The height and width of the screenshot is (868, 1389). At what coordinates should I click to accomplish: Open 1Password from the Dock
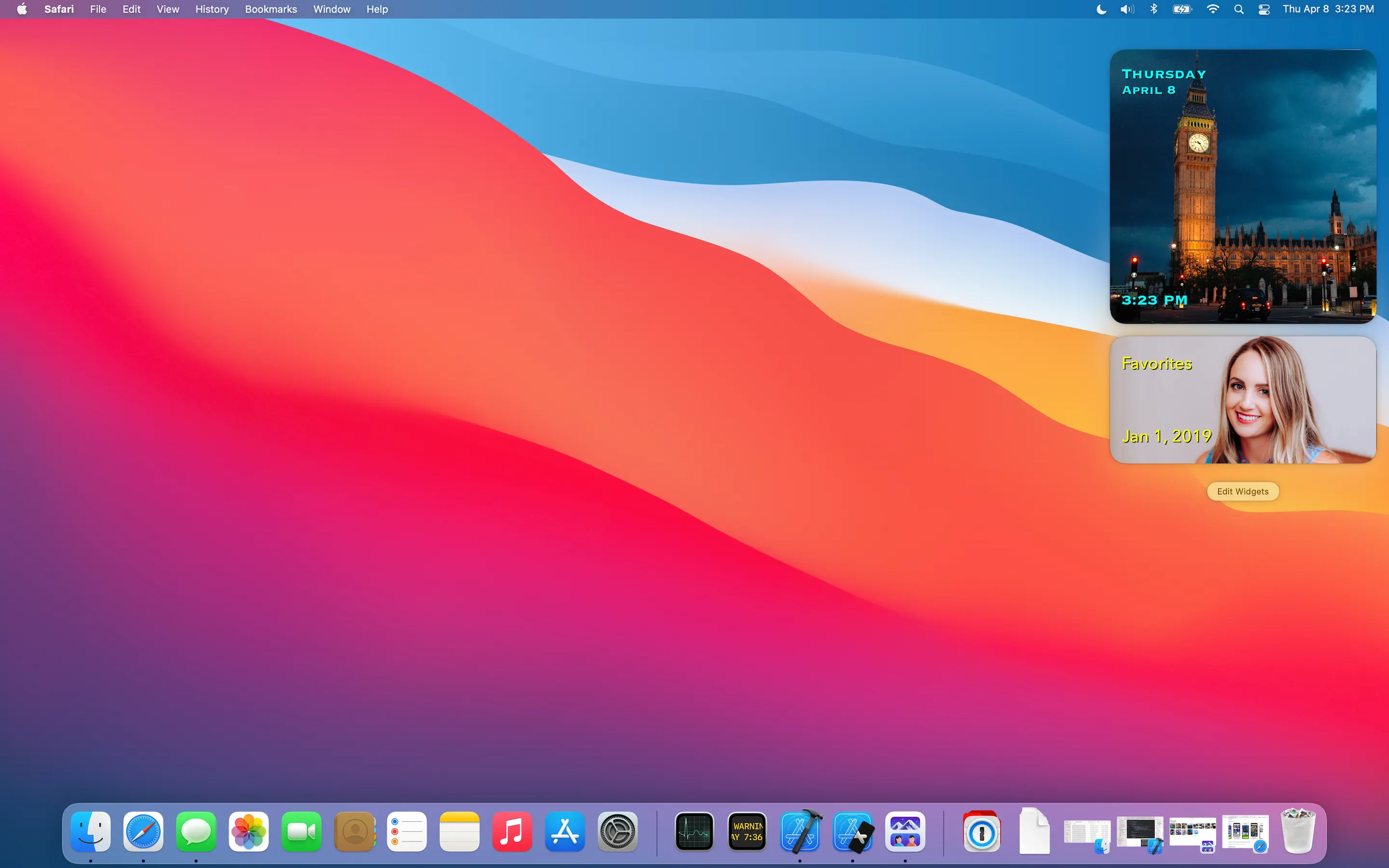pyautogui.click(x=981, y=831)
